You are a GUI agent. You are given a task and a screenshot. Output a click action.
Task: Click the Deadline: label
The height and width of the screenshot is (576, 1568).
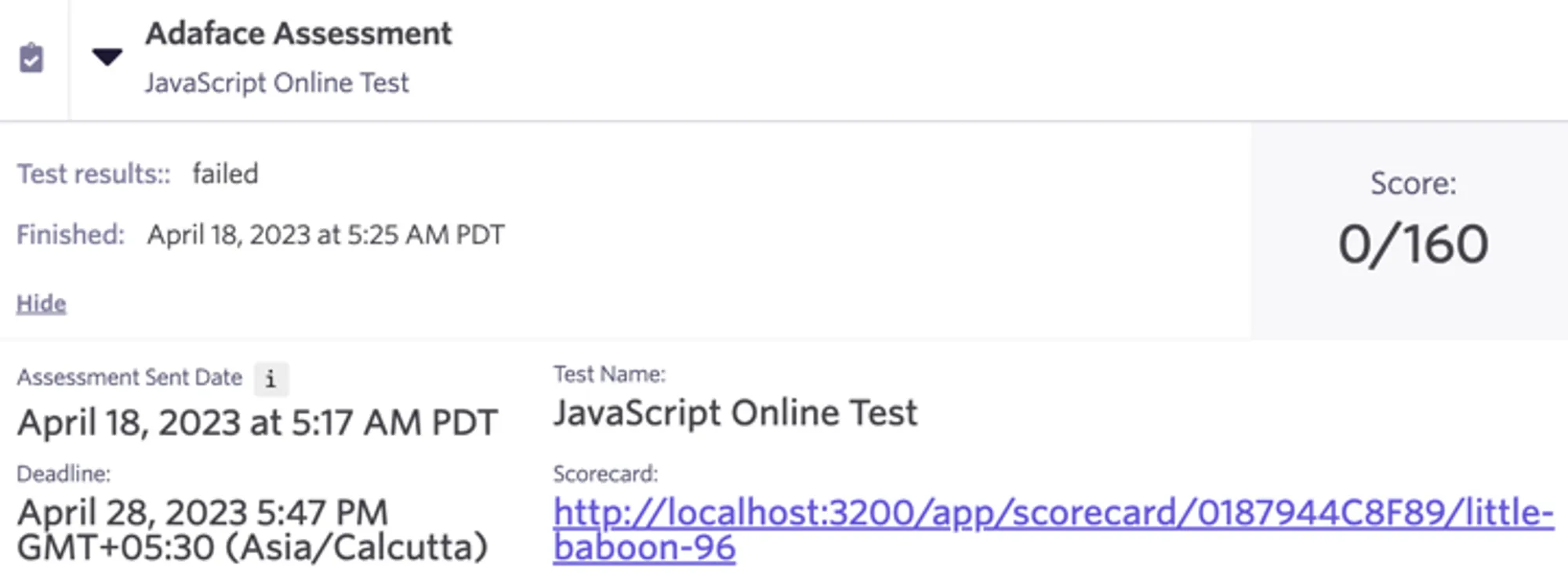tap(64, 473)
